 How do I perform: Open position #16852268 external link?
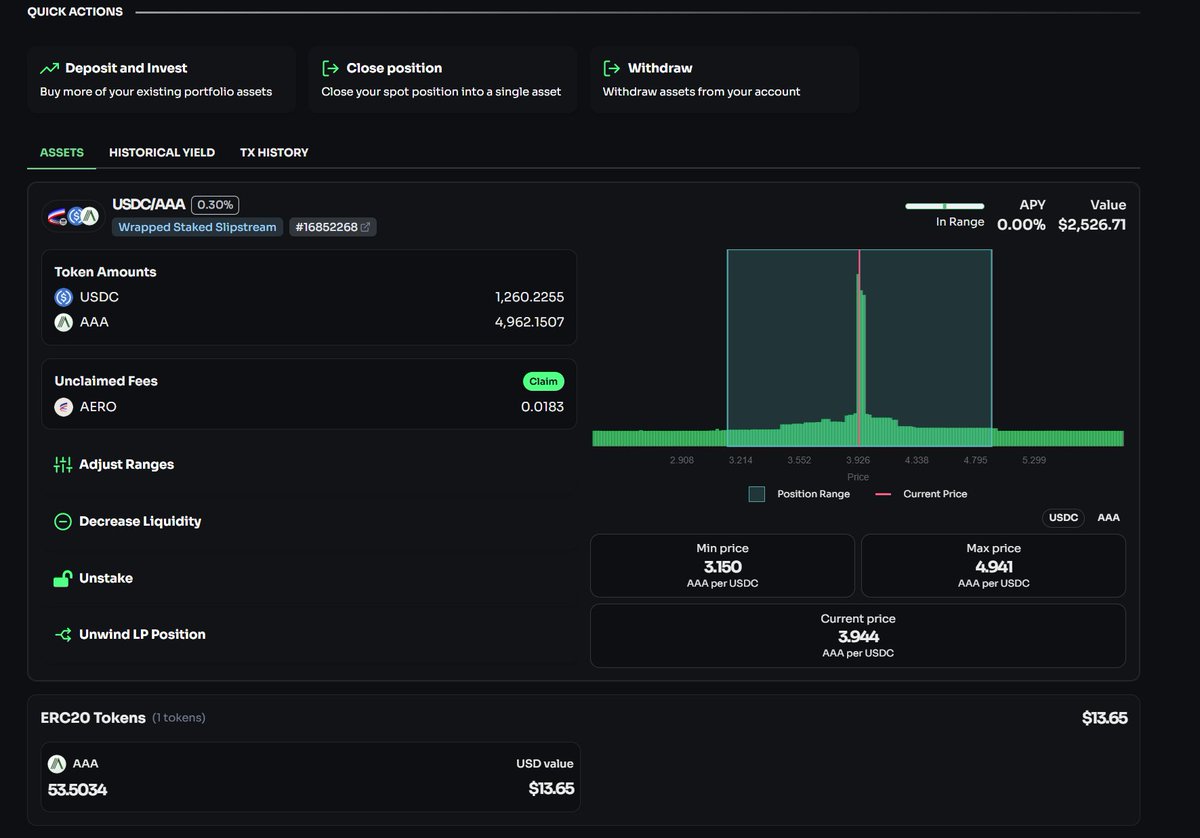coord(333,227)
